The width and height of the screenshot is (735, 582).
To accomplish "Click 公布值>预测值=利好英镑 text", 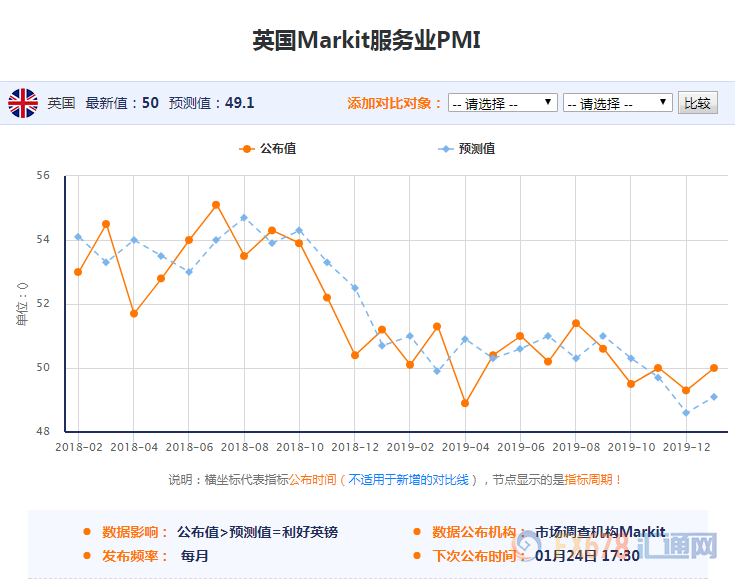I will pyautogui.click(x=257, y=532).
